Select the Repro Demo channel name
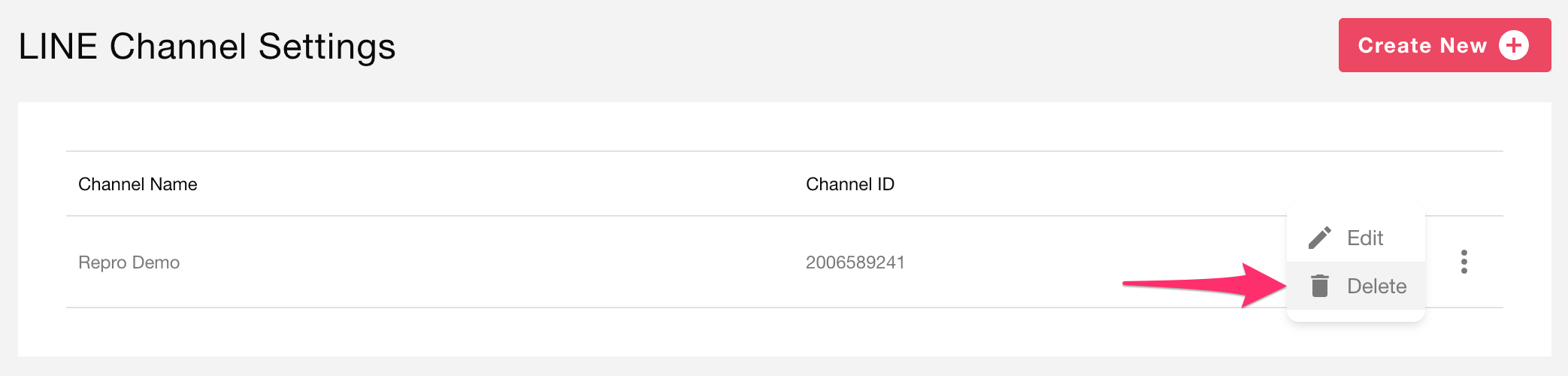This screenshot has width=1568, height=376. 129,262
